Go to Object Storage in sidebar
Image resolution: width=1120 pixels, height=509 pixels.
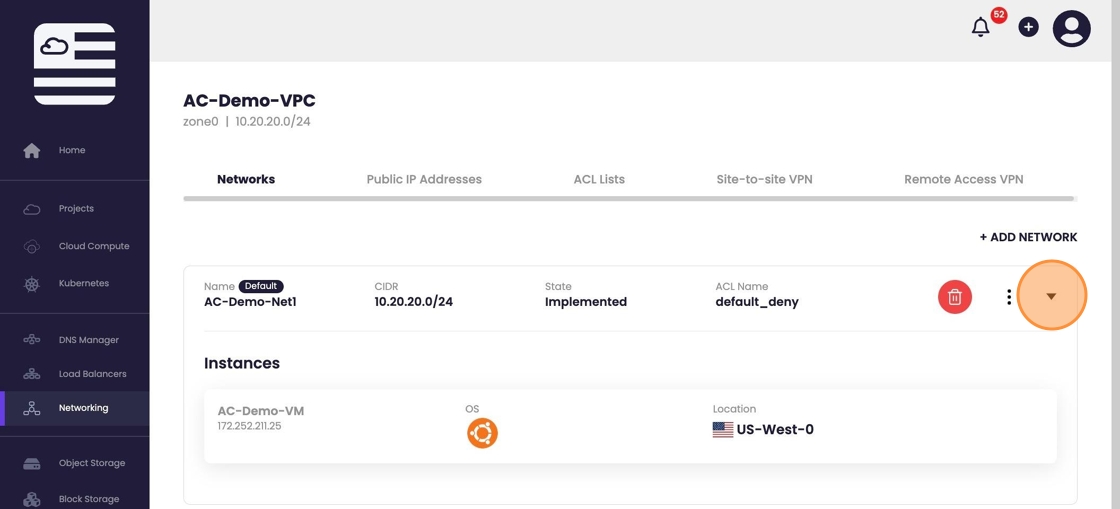pyautogui.click(x=91, y=464)
